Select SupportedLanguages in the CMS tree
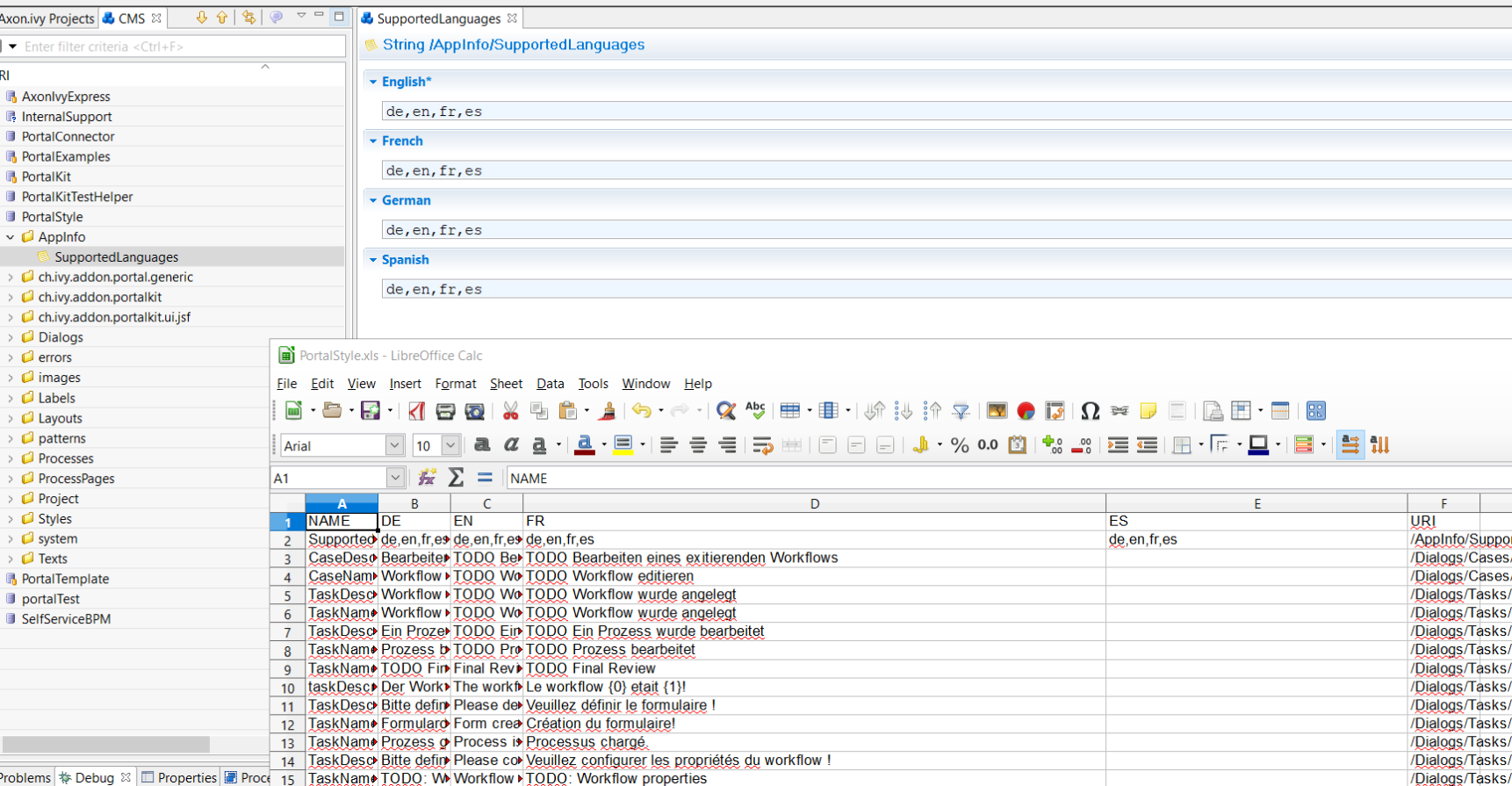 [116, 257]
